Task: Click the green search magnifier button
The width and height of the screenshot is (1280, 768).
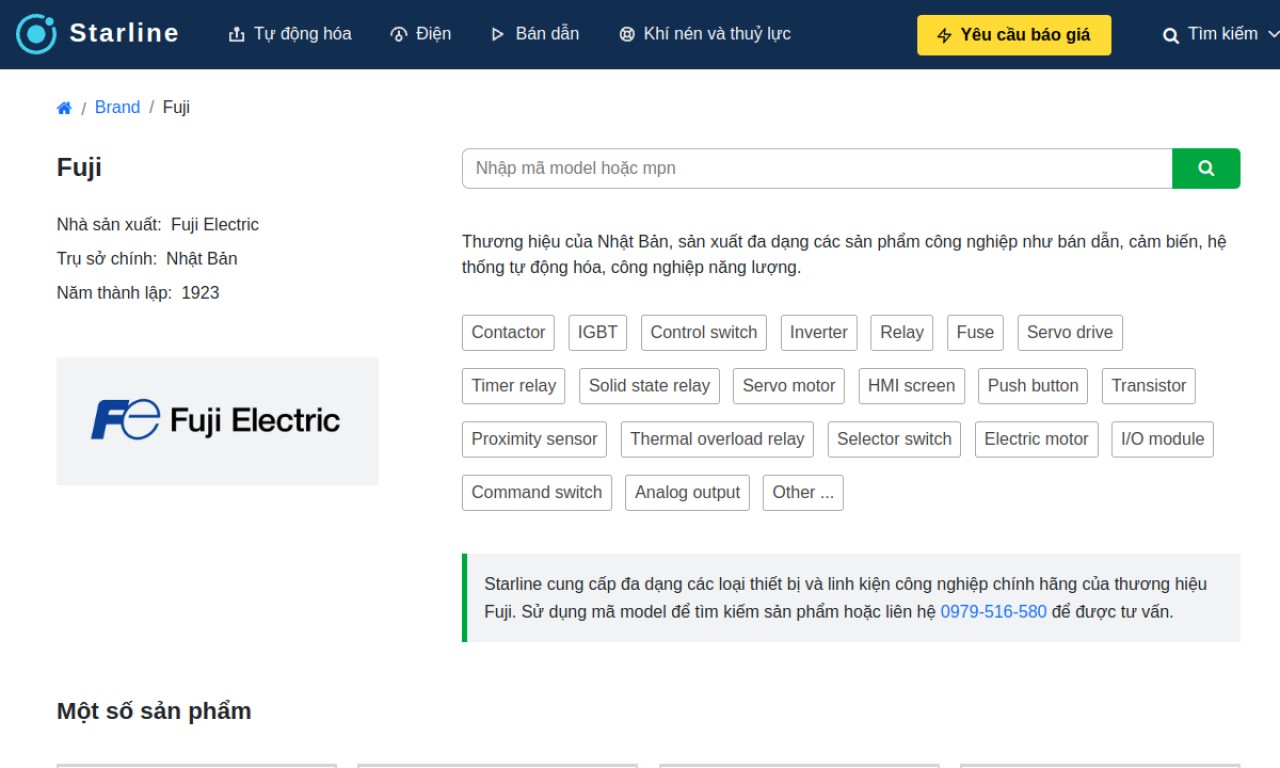Action: click(1206, 168)
